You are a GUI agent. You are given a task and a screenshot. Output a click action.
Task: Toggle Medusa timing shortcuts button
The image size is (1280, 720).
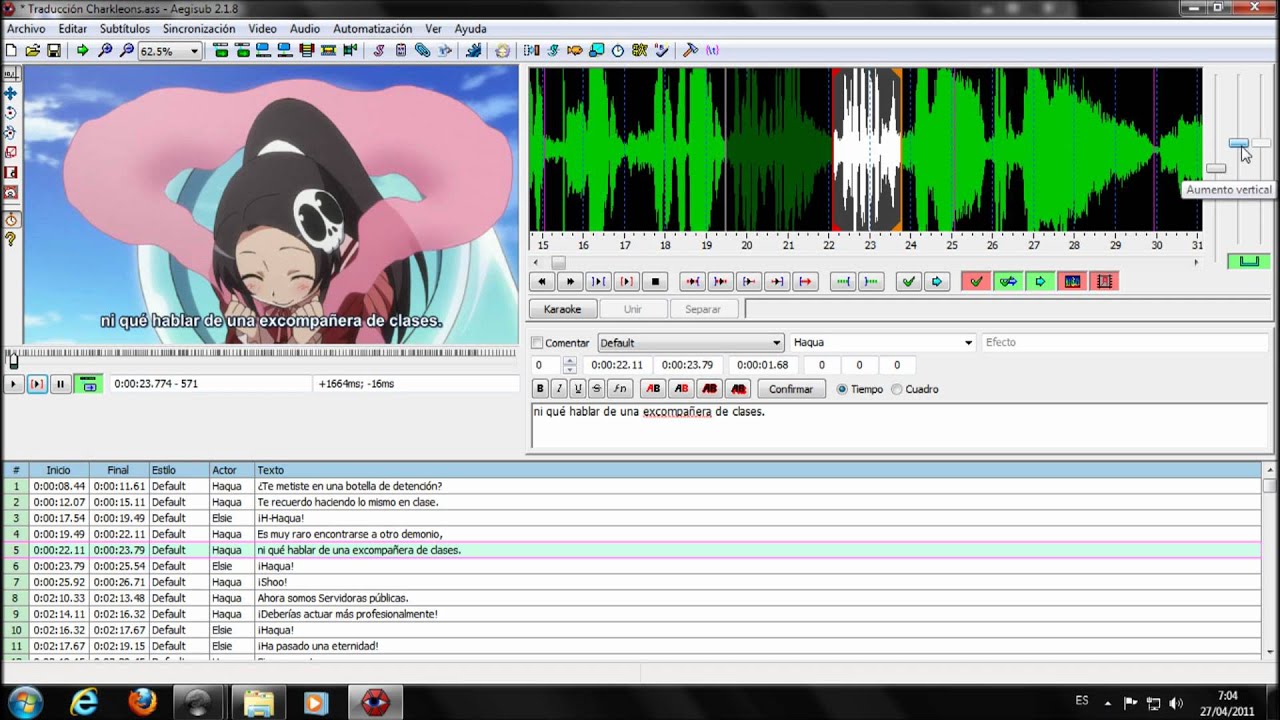1104,282
